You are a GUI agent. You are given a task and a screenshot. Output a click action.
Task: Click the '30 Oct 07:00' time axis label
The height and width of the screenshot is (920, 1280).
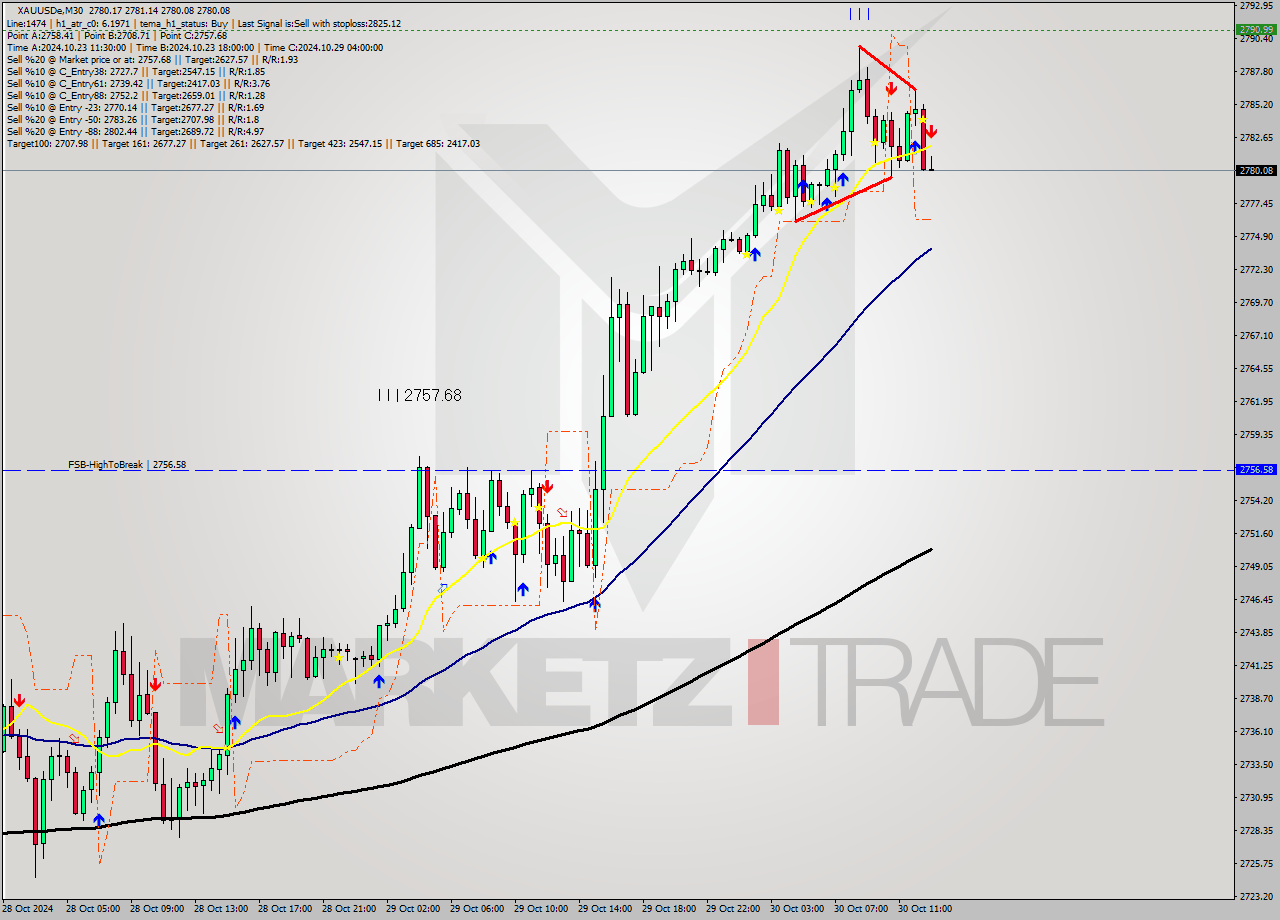pos(862,909)
